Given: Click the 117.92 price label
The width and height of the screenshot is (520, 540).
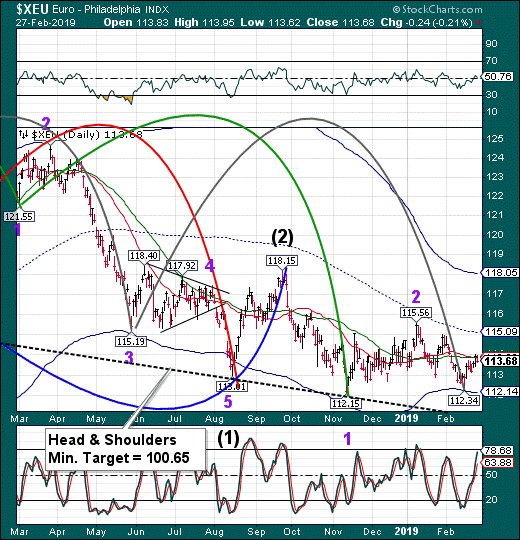Looking at the screenshot, I should tap(182, 266).
